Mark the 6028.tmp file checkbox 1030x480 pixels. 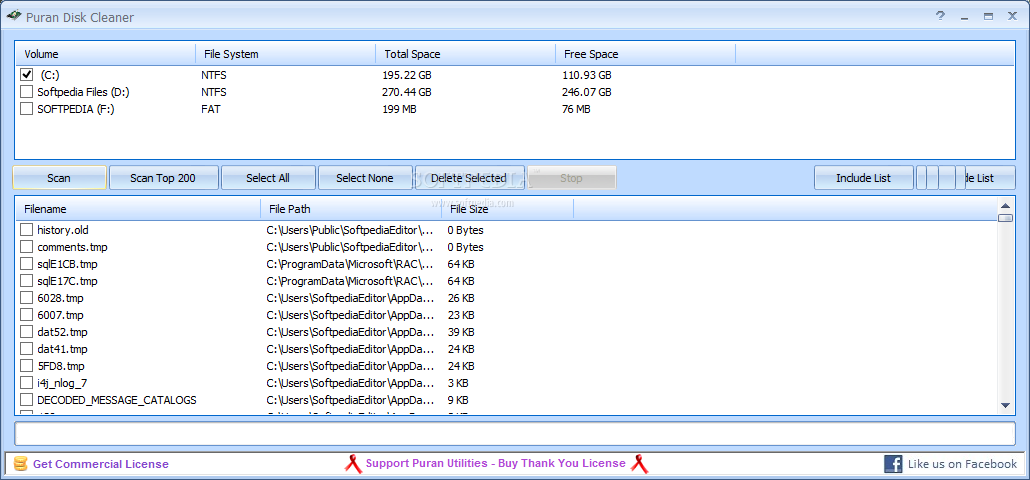(26, 298)
